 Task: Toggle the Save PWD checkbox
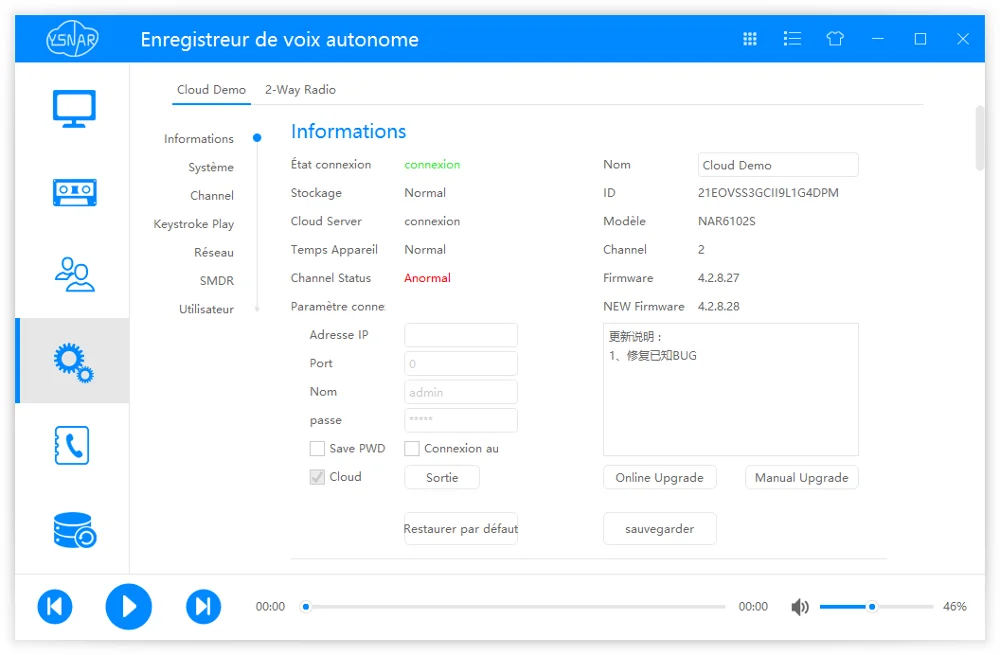point(317,448)
